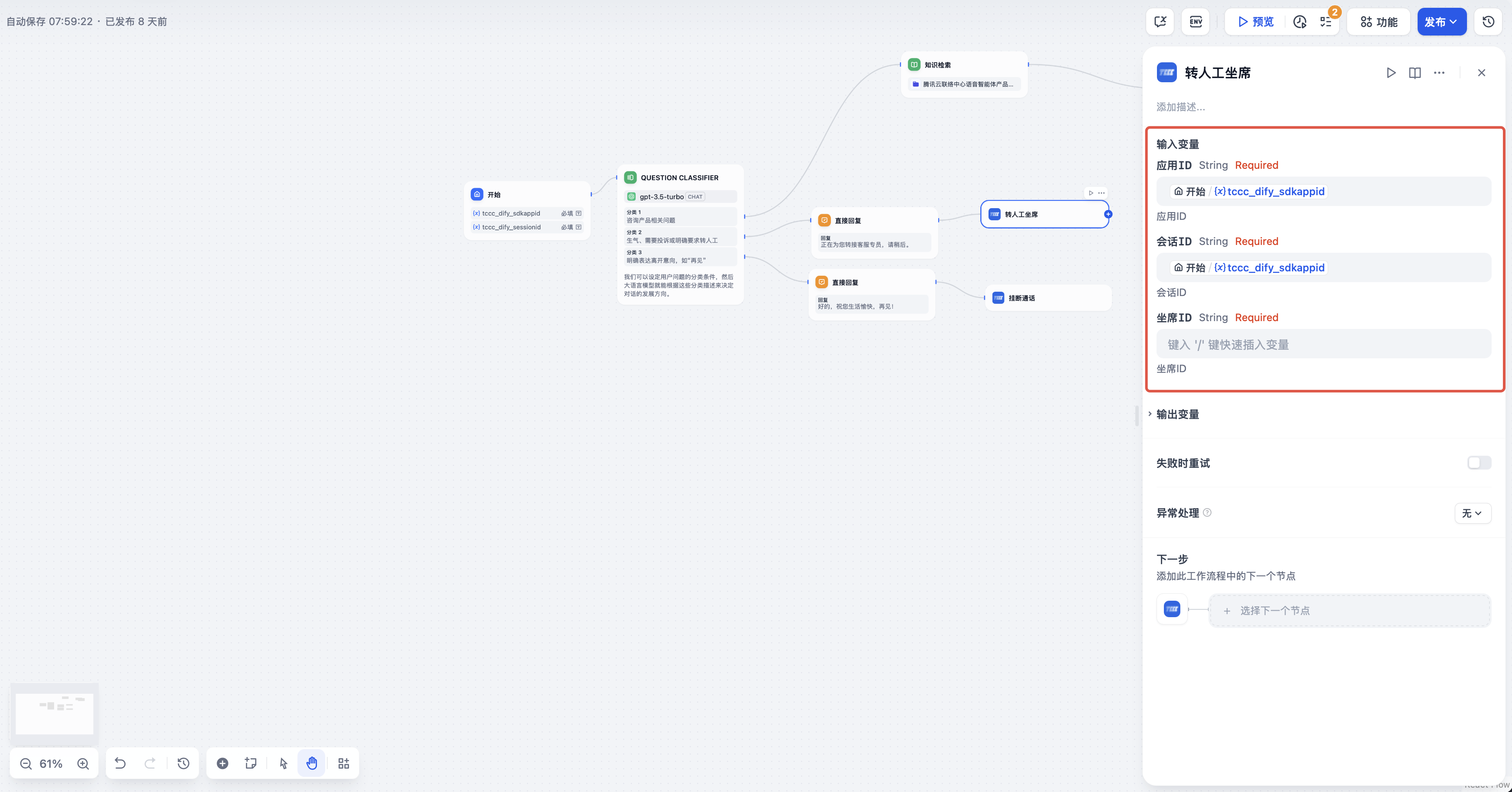Close the 转人工坐席 settings panel
Image resolution: width=1512 pixels, height=792 pixels.
click(x=1482, y=73)
